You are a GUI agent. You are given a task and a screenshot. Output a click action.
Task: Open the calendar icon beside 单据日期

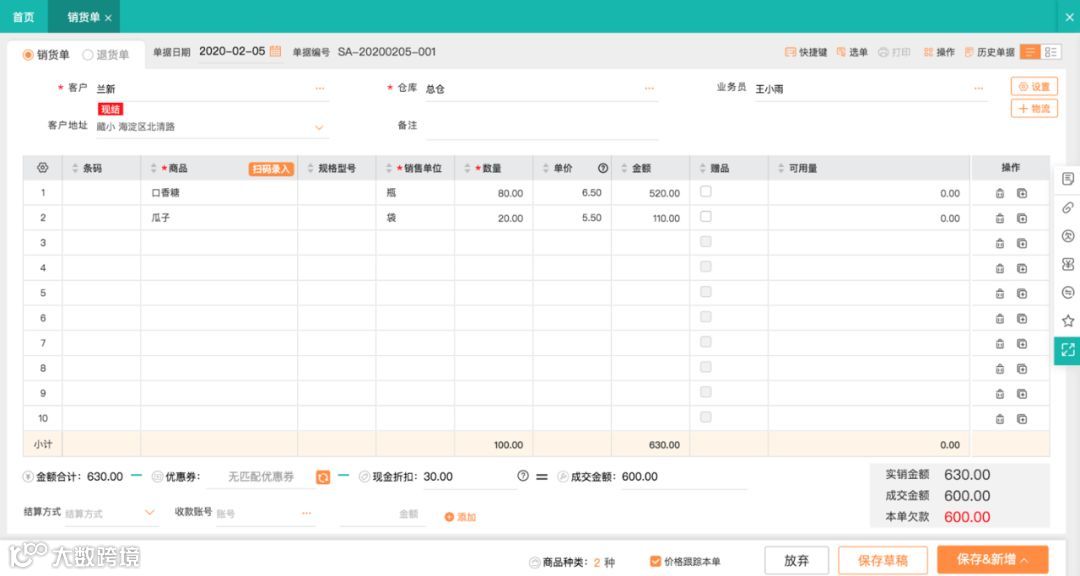pyautogui.click(x=276, y=51)
